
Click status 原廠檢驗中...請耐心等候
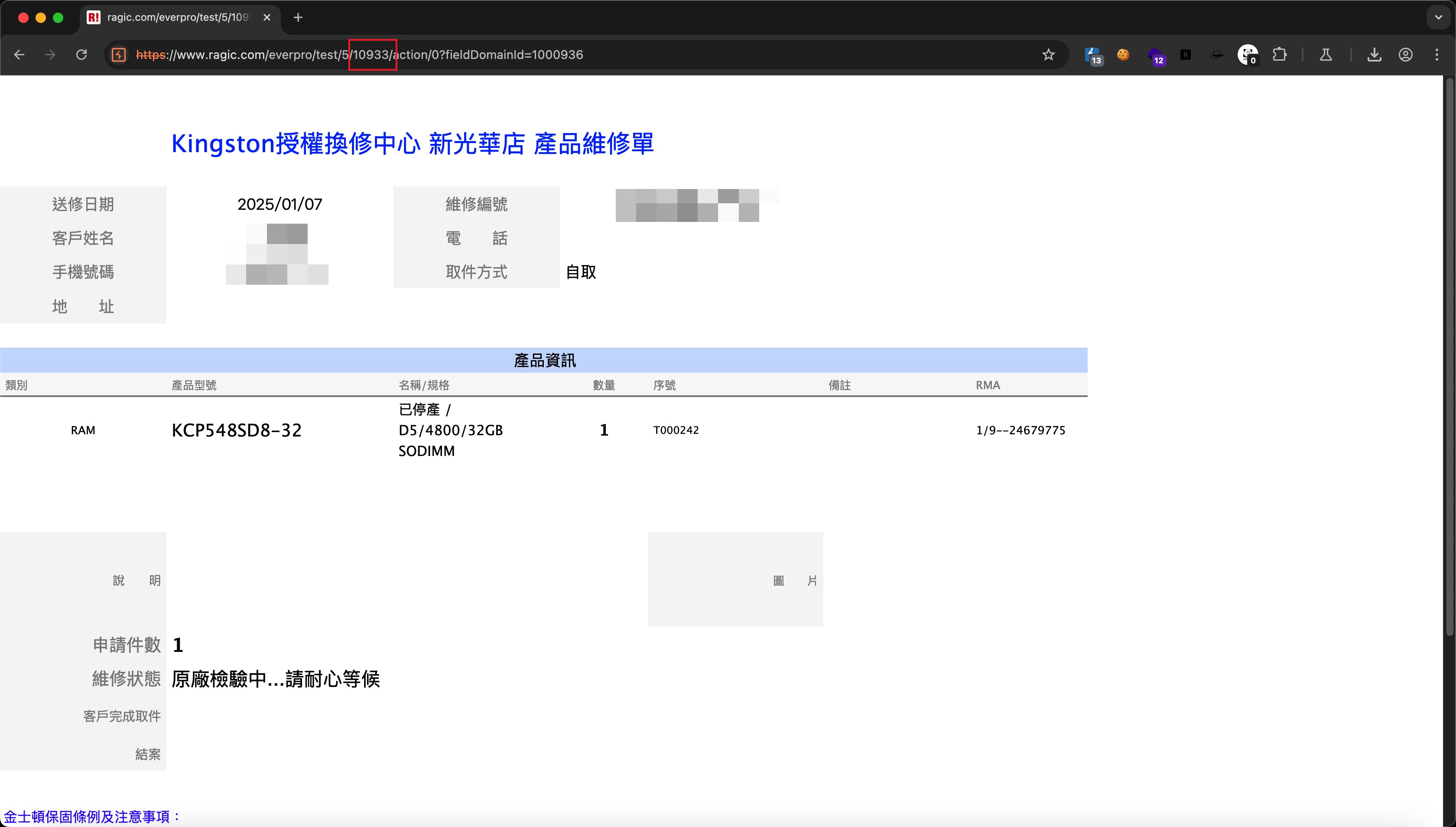(x=276, y=679)
